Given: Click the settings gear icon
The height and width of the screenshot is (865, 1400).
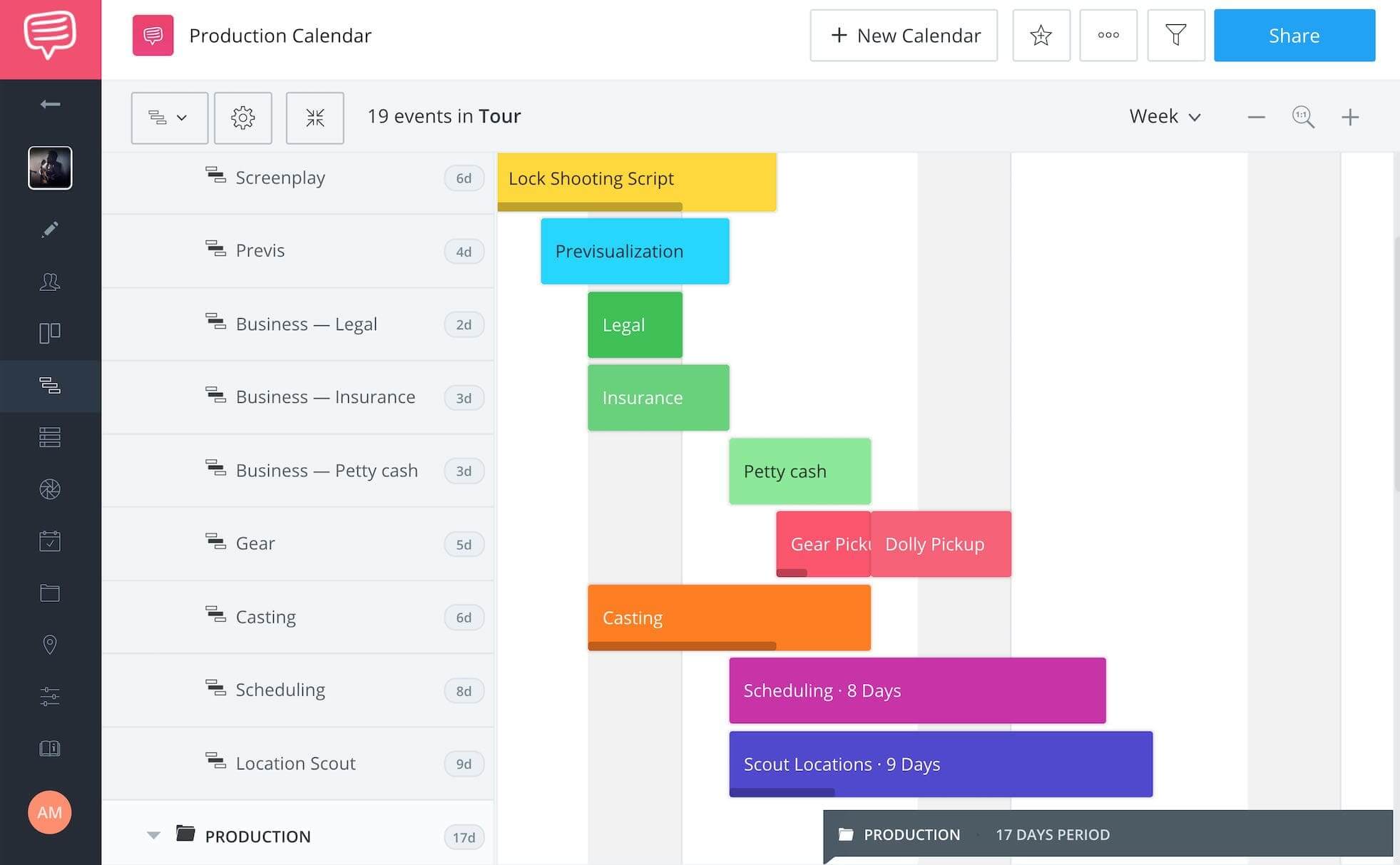Looking at the screenshot, I should tap(243, 117).
